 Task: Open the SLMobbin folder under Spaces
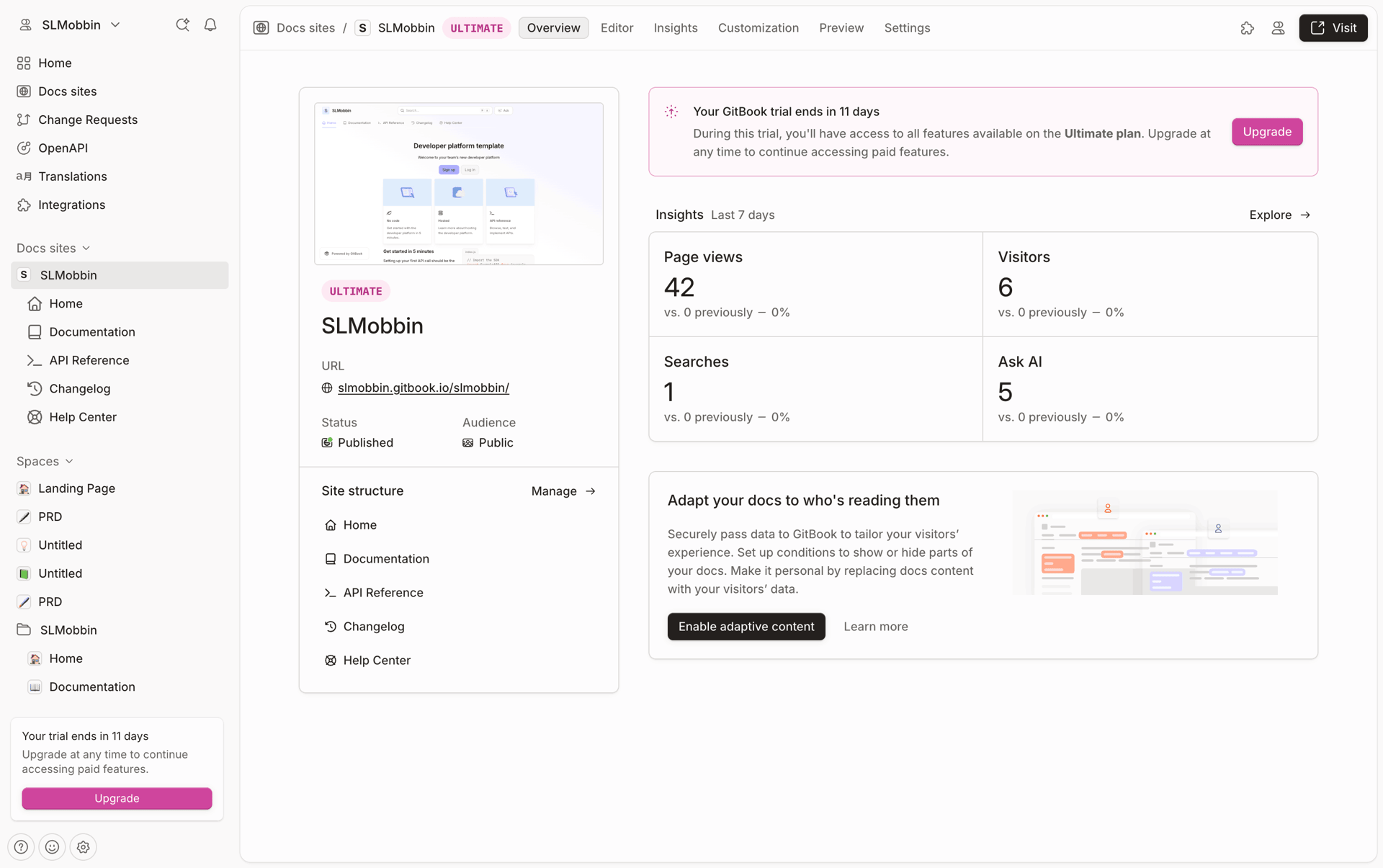[120, 630]
